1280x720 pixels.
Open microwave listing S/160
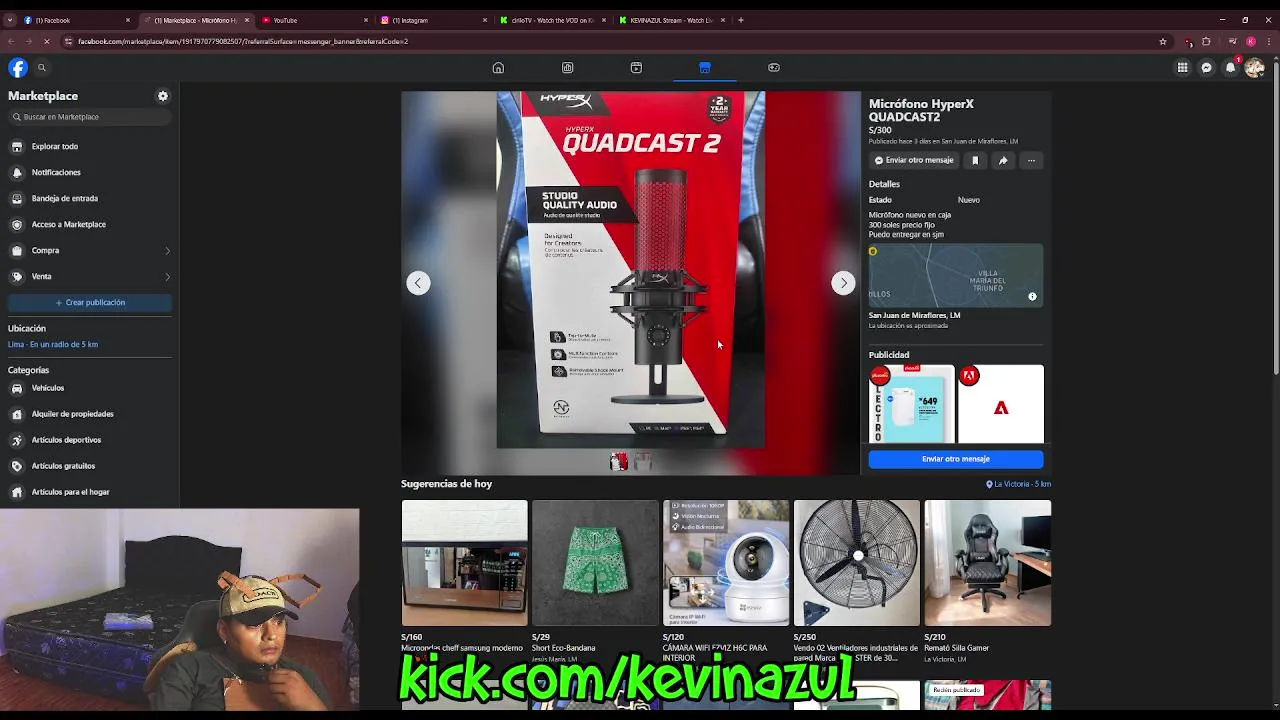(464, 563)
